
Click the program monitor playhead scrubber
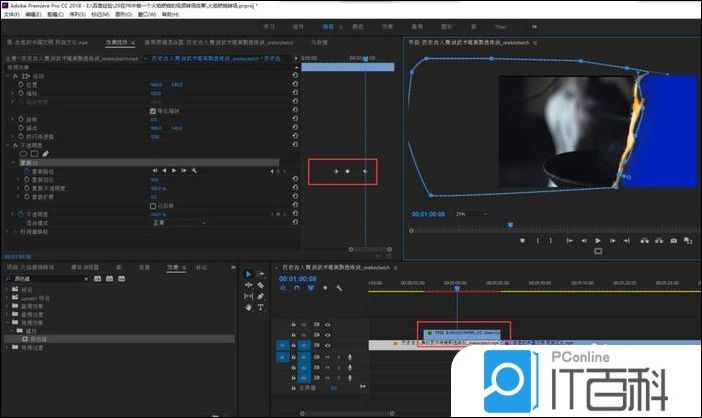pos(509,224)
